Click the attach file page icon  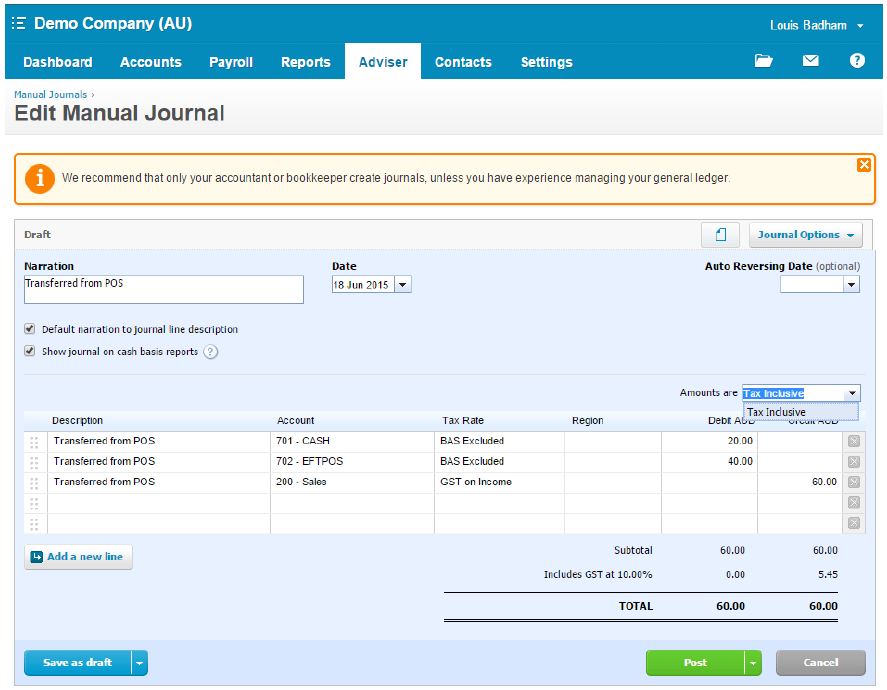point(720,235)
